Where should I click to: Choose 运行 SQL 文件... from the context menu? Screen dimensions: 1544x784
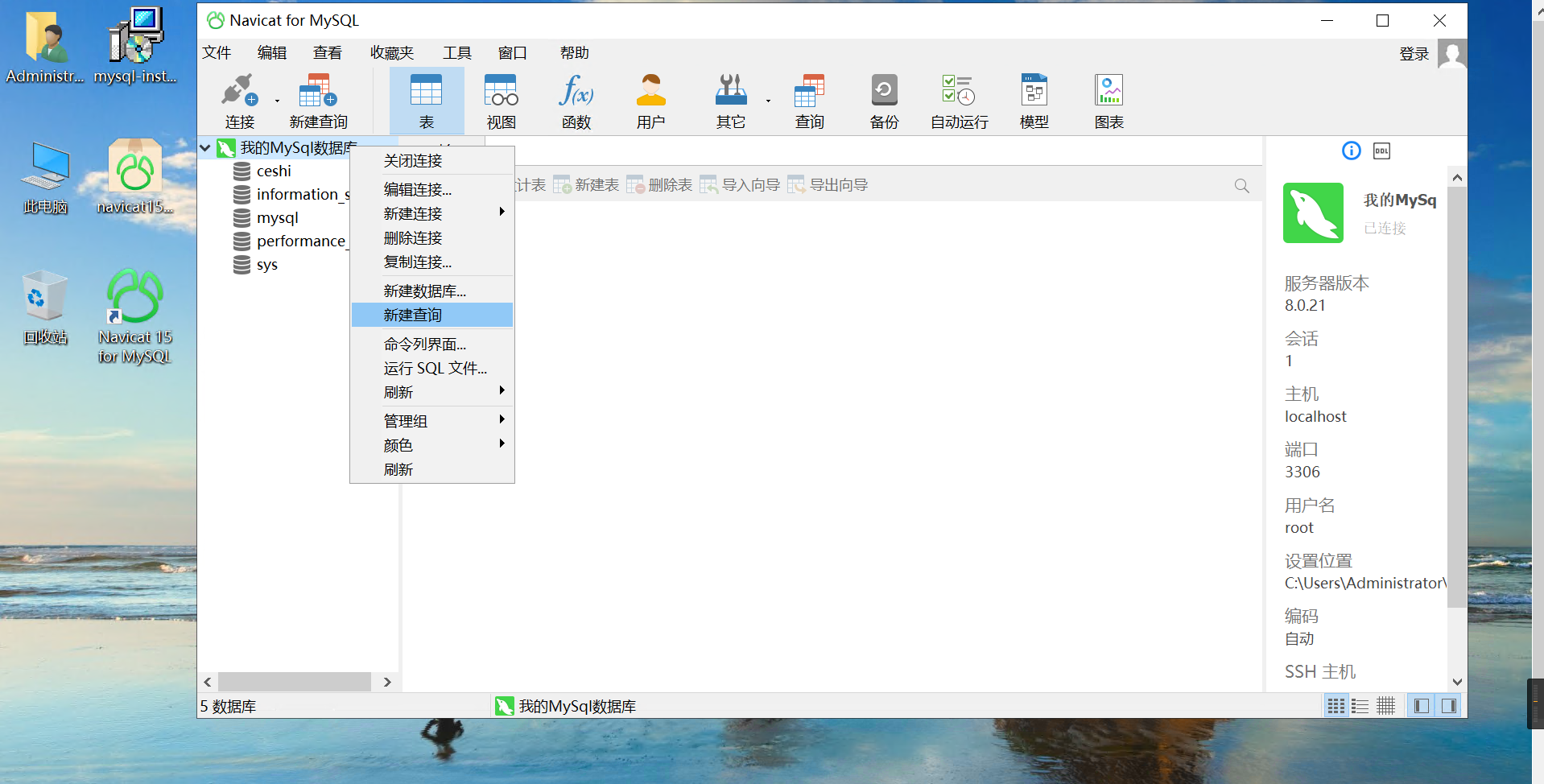pos(432,369)
